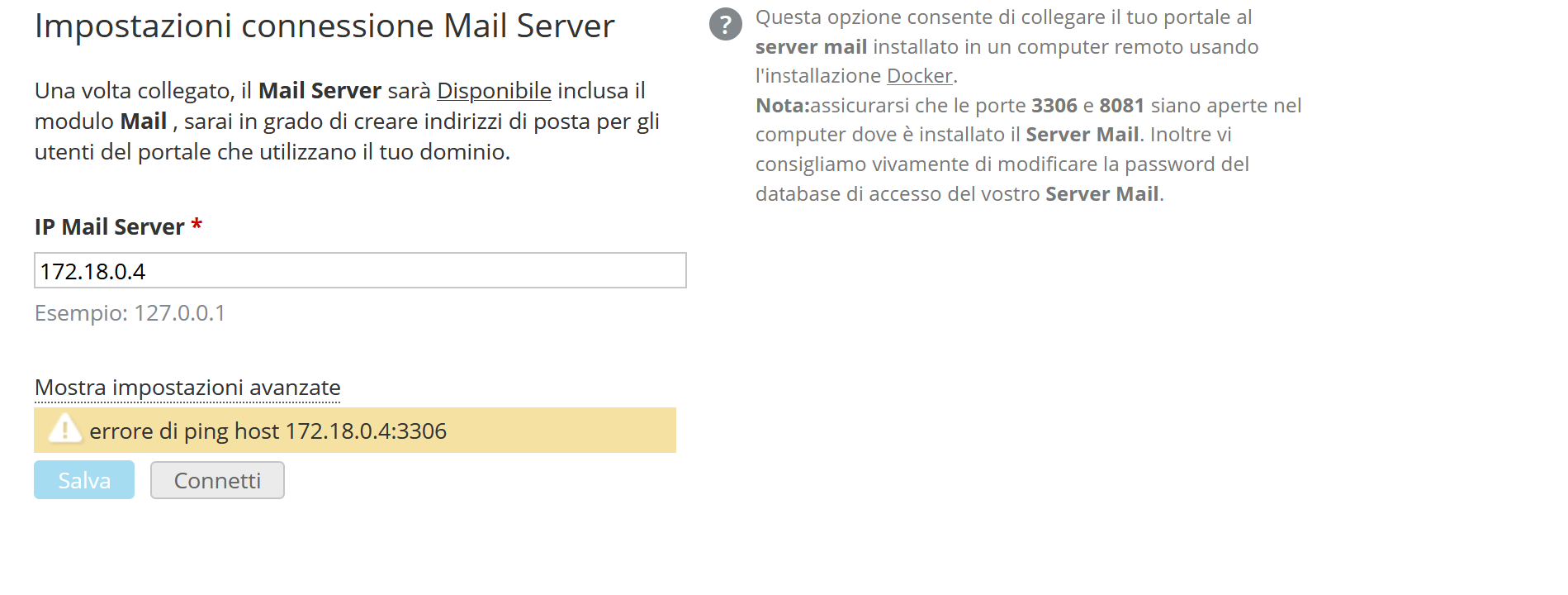The width and height of the screenshot is (1568, 595).
Task: Click the ping error message banner
Action: [355, 430]
